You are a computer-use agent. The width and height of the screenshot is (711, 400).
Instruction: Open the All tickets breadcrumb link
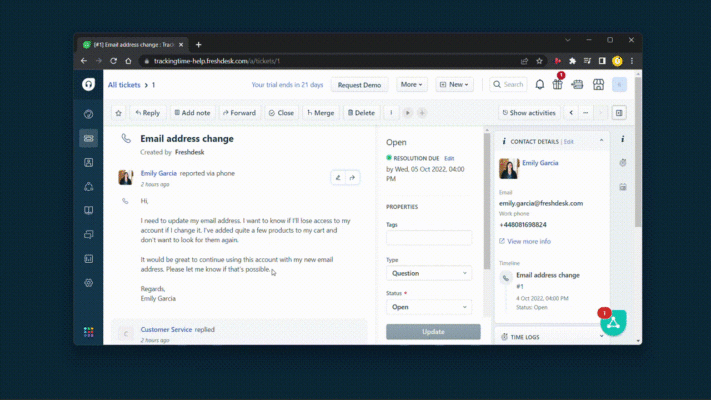point(124,85)
